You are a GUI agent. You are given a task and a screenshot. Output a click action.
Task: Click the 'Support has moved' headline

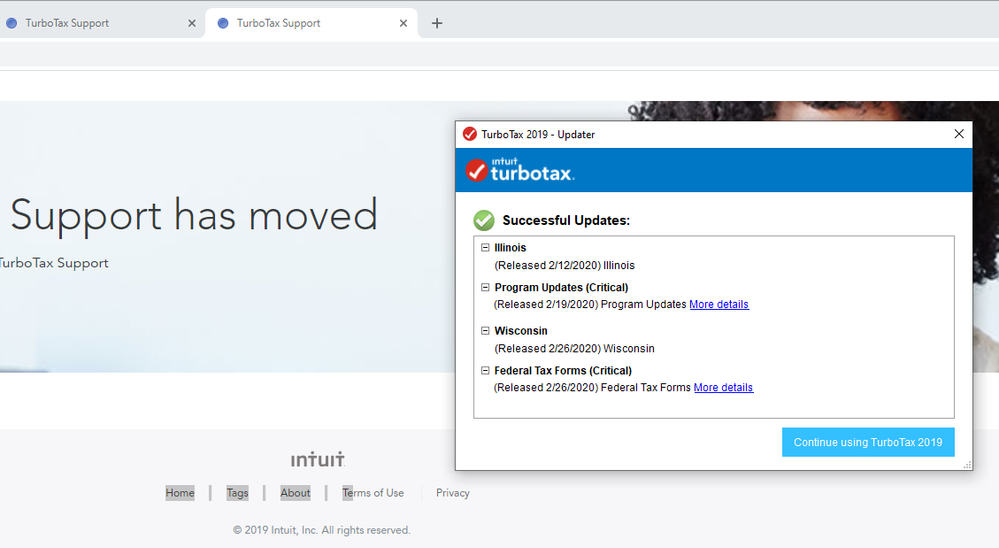(194, 215)
